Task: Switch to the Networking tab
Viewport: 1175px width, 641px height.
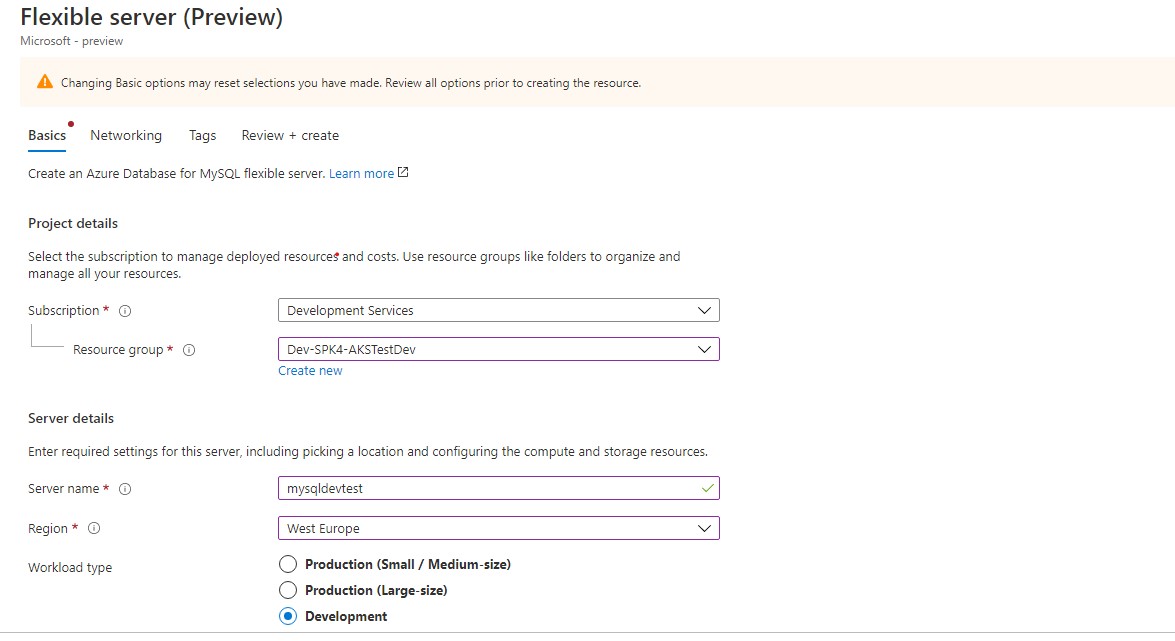Action: click(x=126, y=135)
